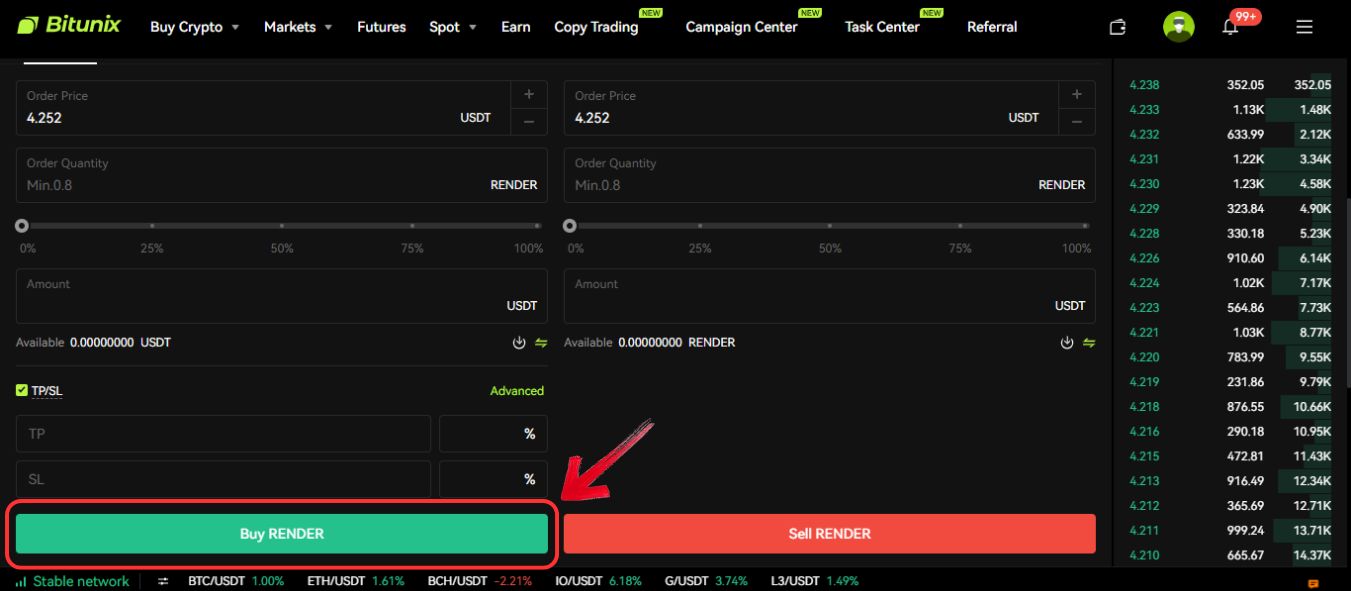
Task: Uncheck the TP/SL checkbox
Action: pos(22,391)
